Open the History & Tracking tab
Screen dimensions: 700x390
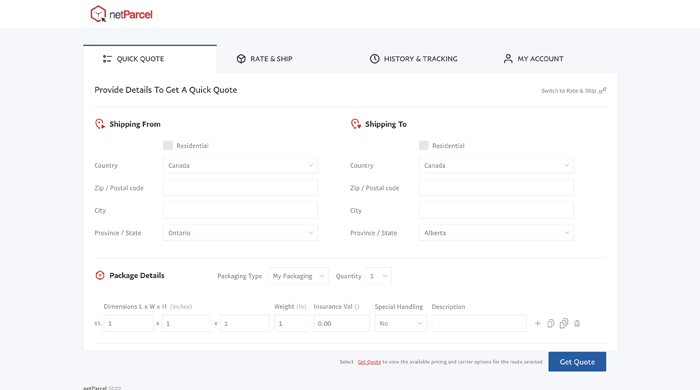[x=413, y=58]
